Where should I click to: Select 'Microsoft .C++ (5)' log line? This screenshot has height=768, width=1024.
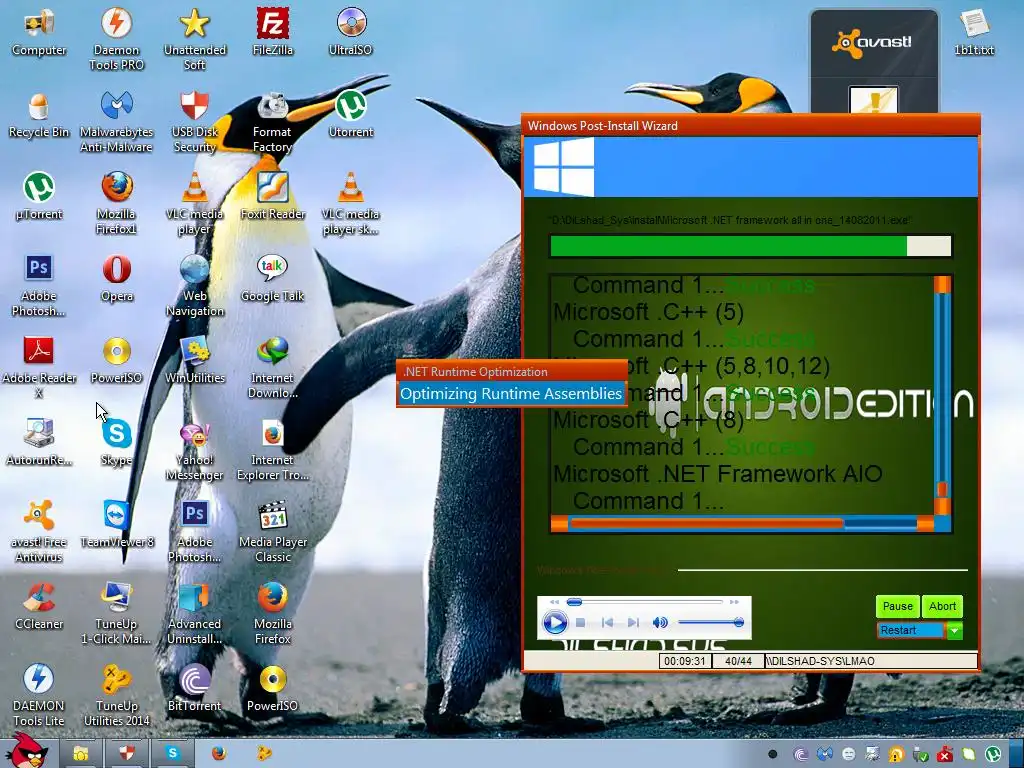[x=648, y=312]
